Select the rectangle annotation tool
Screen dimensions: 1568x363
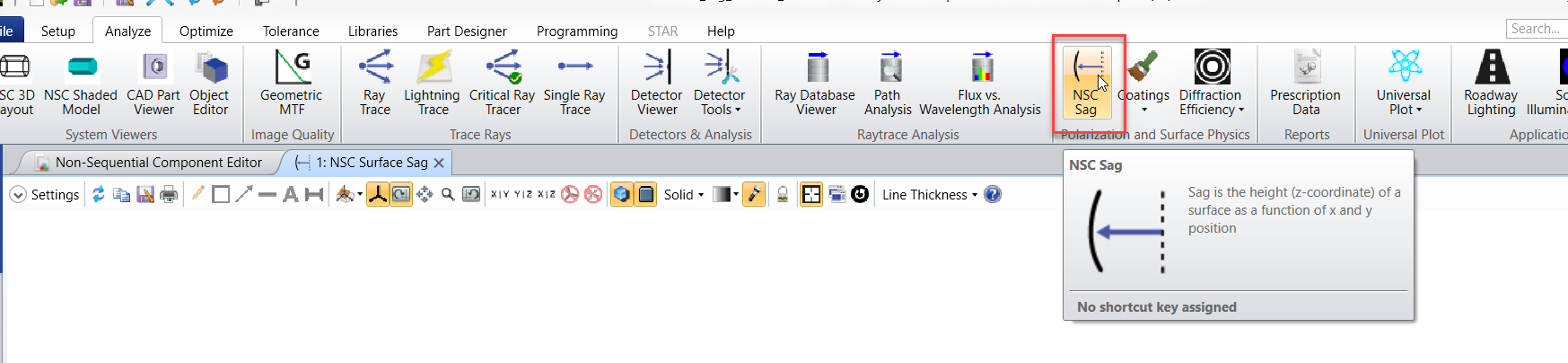221,194
